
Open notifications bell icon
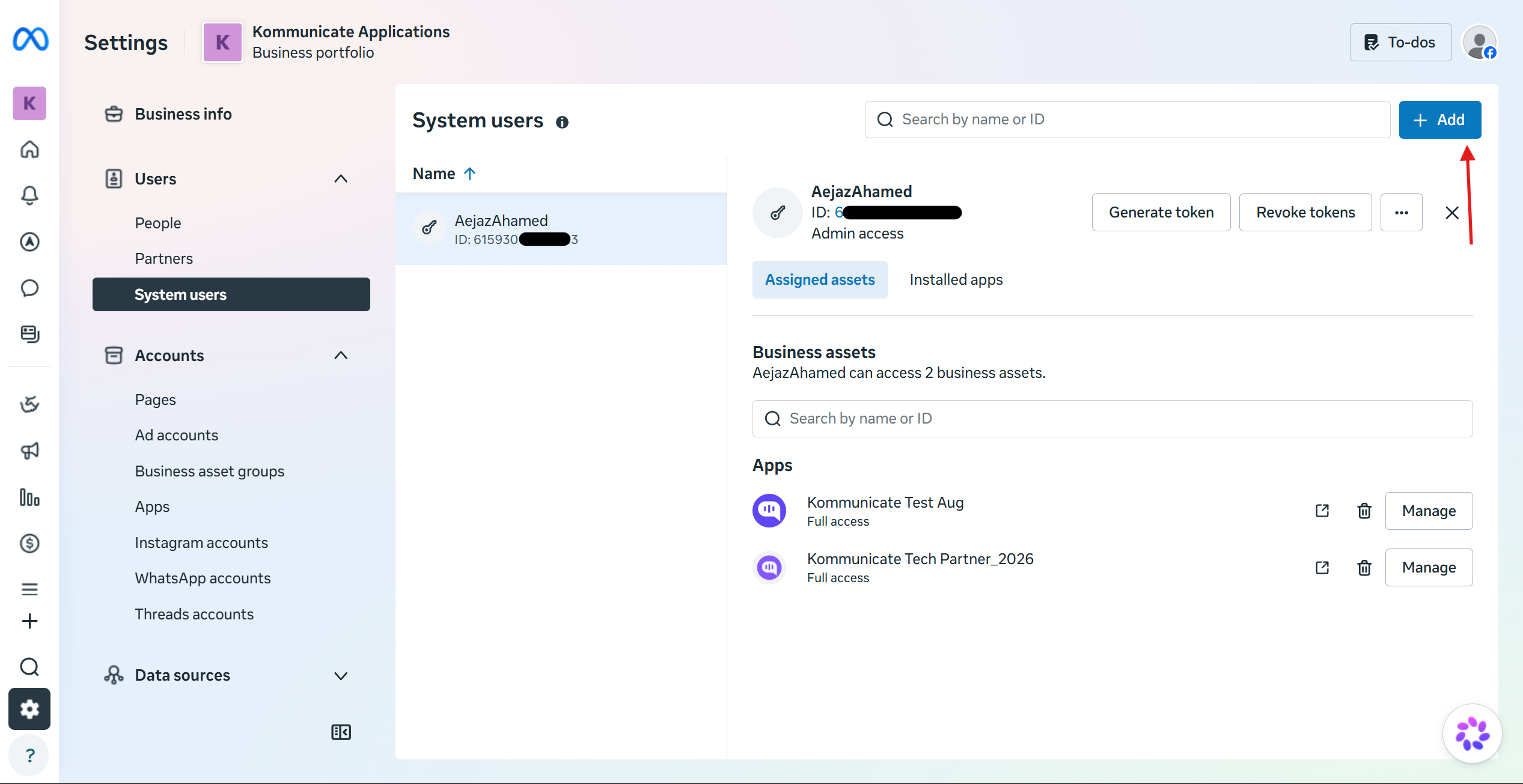[29, 195]
